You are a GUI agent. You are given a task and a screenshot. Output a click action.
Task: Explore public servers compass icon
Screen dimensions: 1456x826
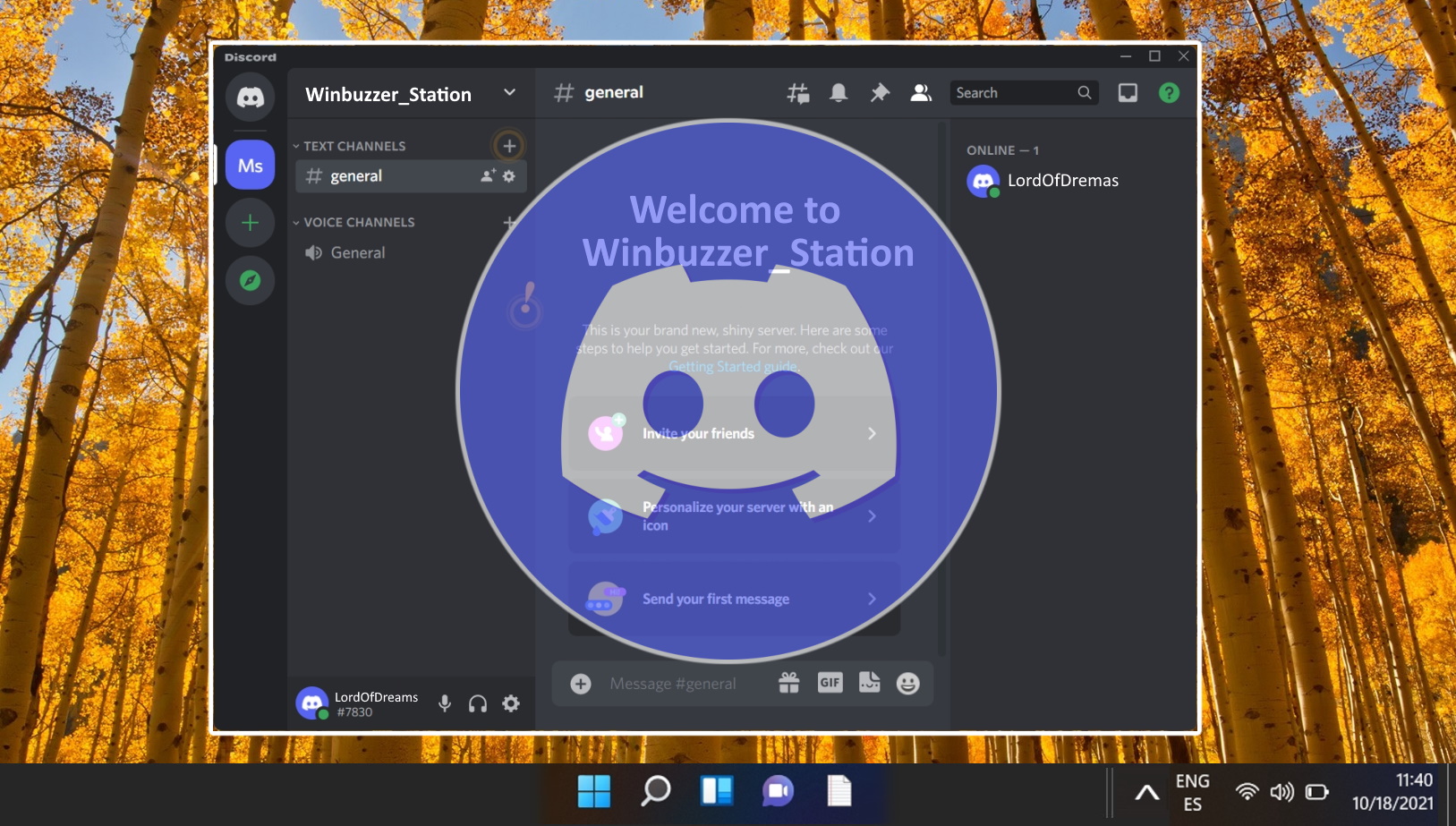coord(251,280)
